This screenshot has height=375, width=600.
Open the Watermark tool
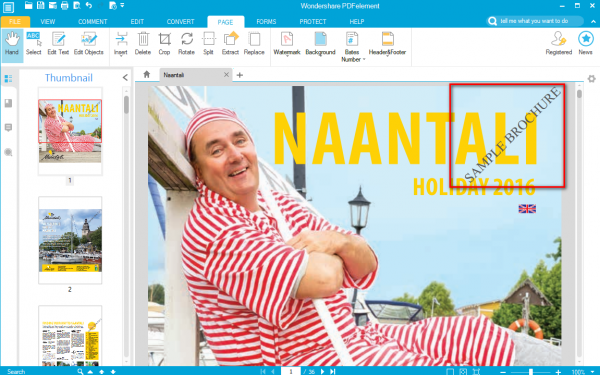287,45
